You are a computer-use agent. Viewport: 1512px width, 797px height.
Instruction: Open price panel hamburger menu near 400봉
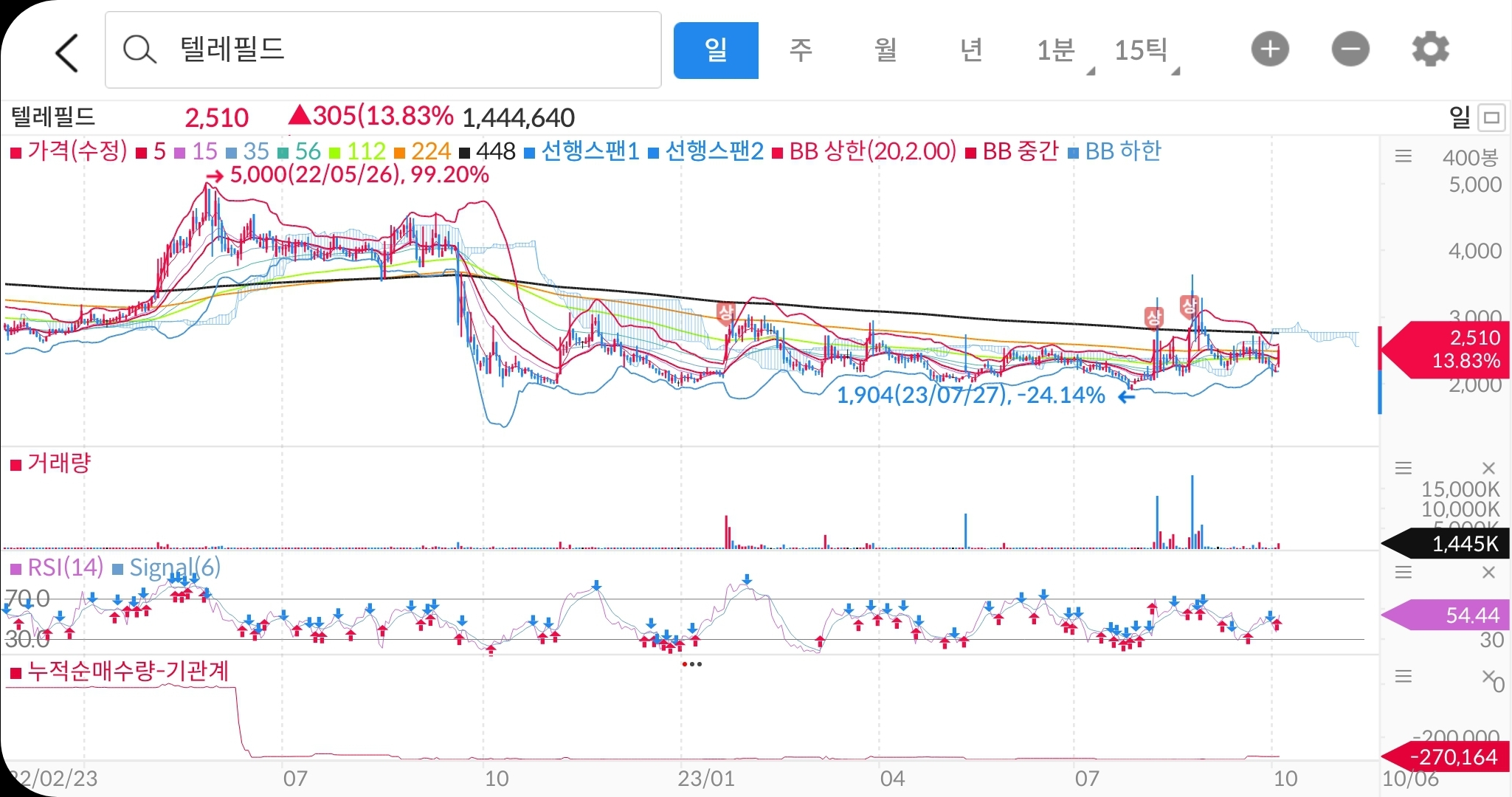coord(1404,156)
